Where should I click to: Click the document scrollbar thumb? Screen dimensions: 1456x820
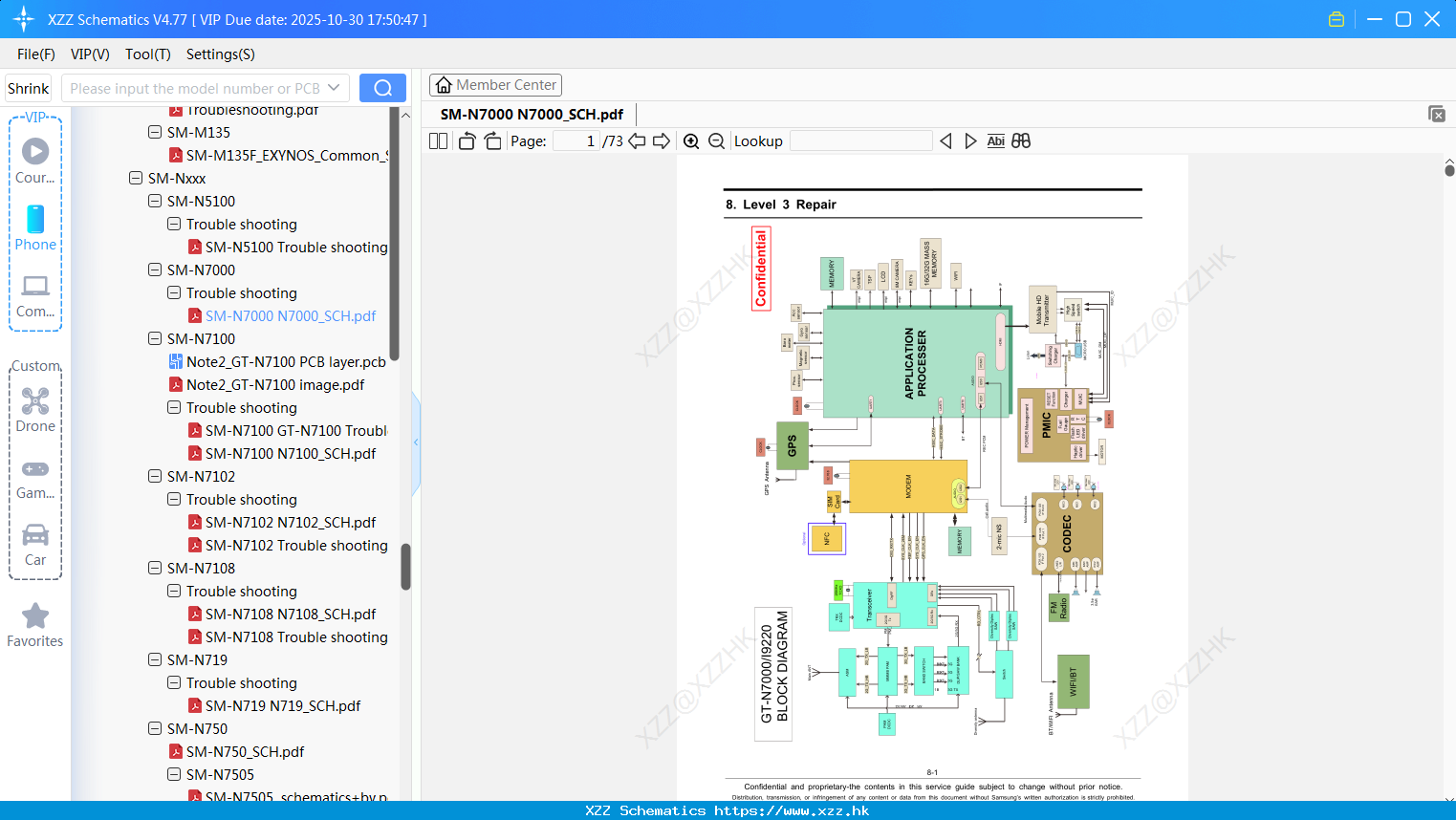(x=1449, y=171)
